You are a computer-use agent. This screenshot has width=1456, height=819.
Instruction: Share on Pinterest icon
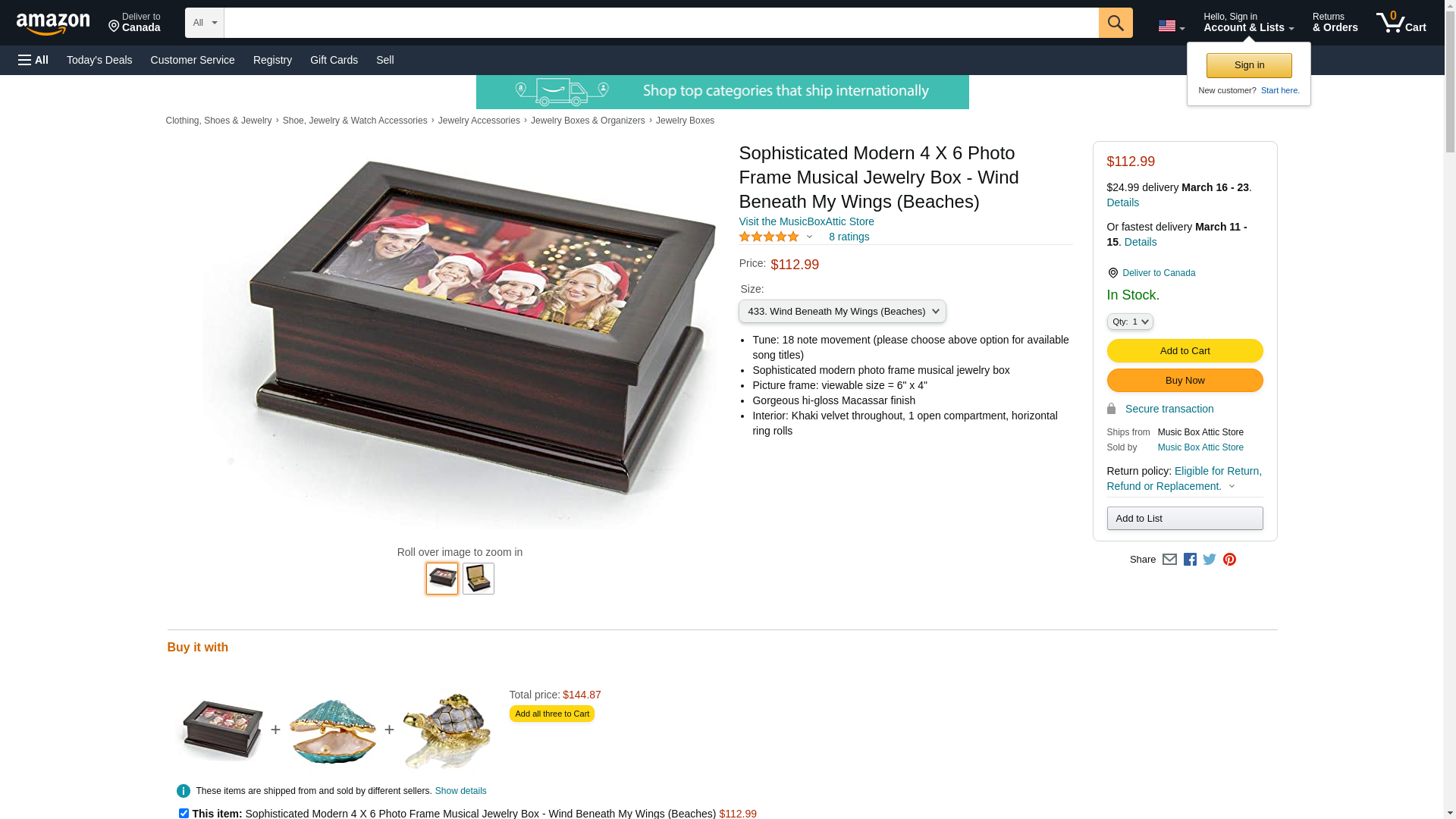[1229, 560]
